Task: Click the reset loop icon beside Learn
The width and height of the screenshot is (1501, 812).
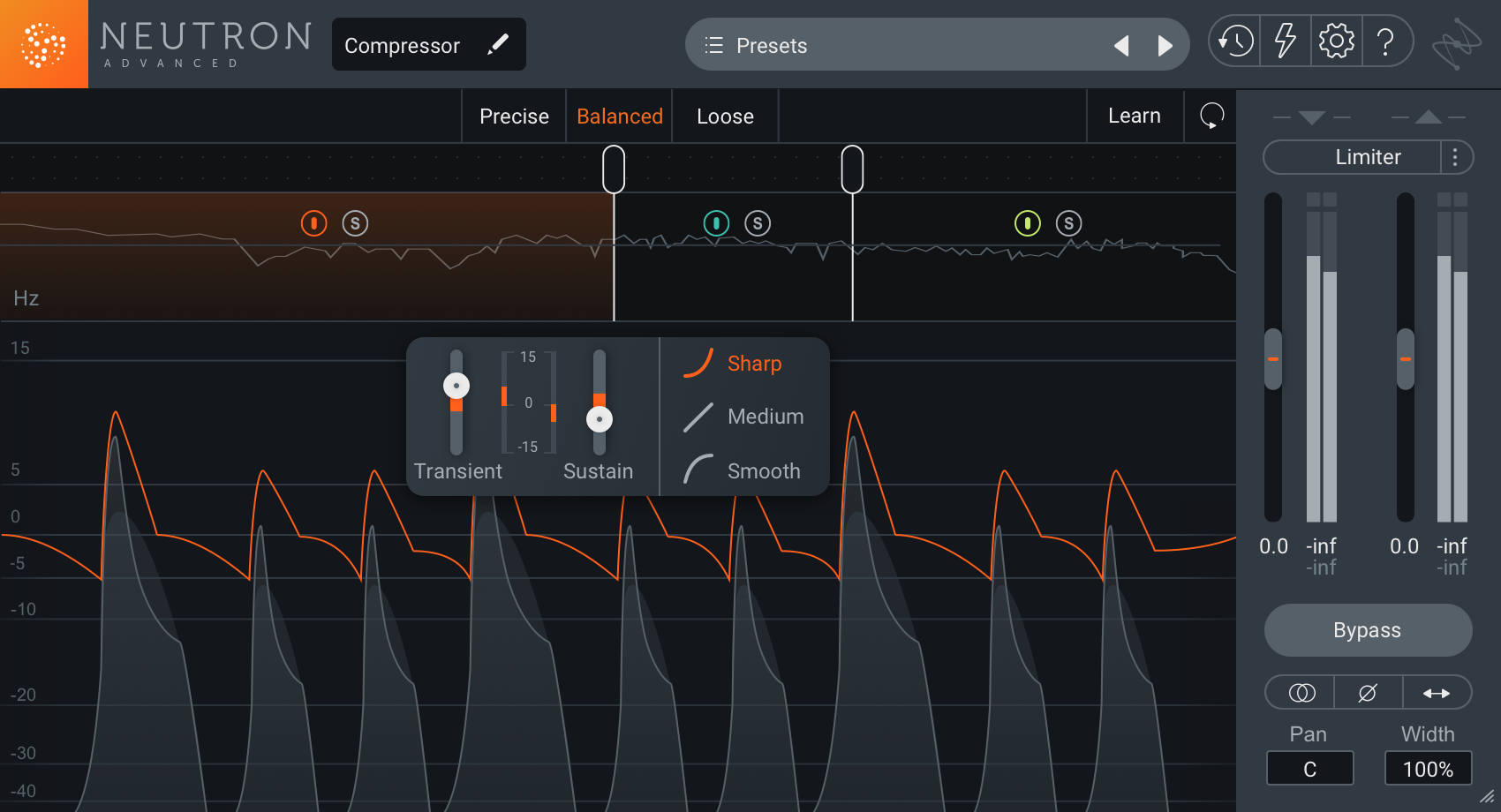Action: click(1211, 116)
